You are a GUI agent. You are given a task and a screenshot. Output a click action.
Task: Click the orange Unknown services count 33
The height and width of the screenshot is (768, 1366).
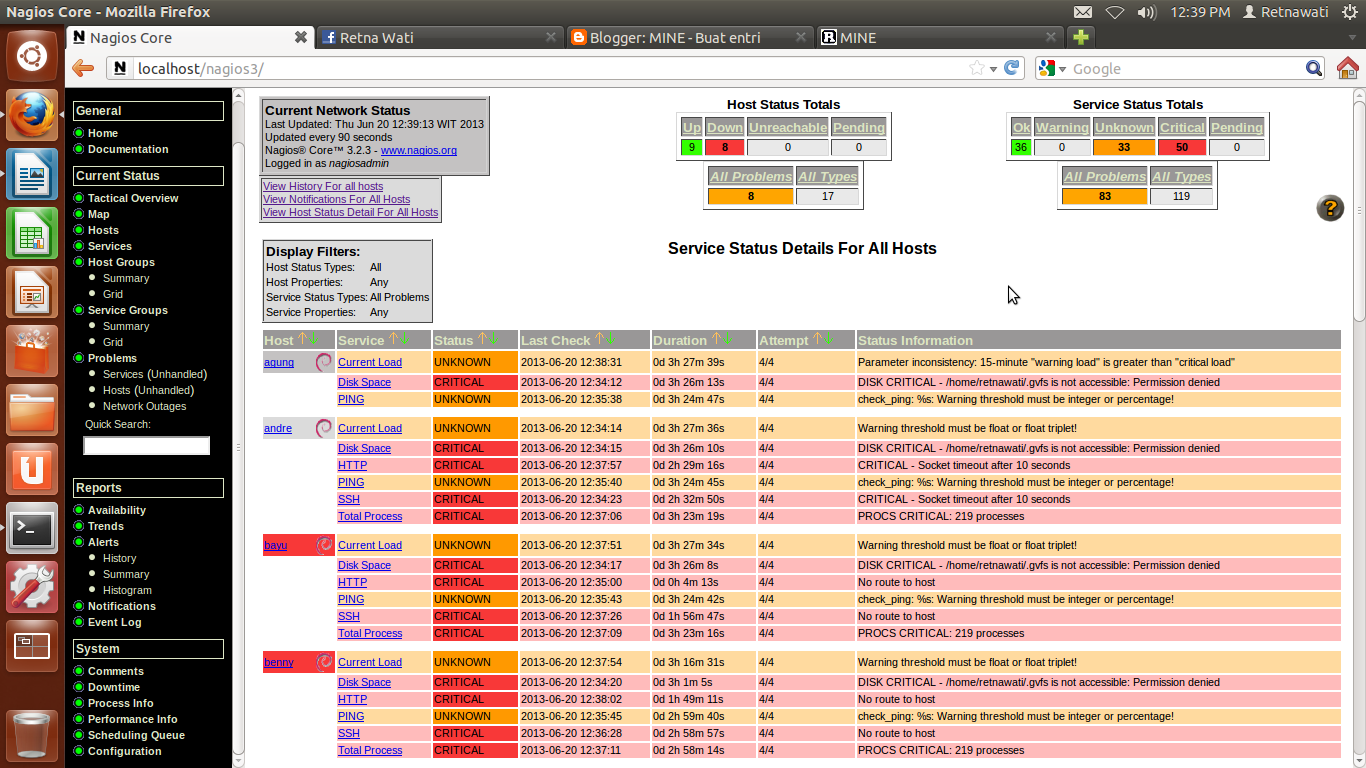[1123, 147]
